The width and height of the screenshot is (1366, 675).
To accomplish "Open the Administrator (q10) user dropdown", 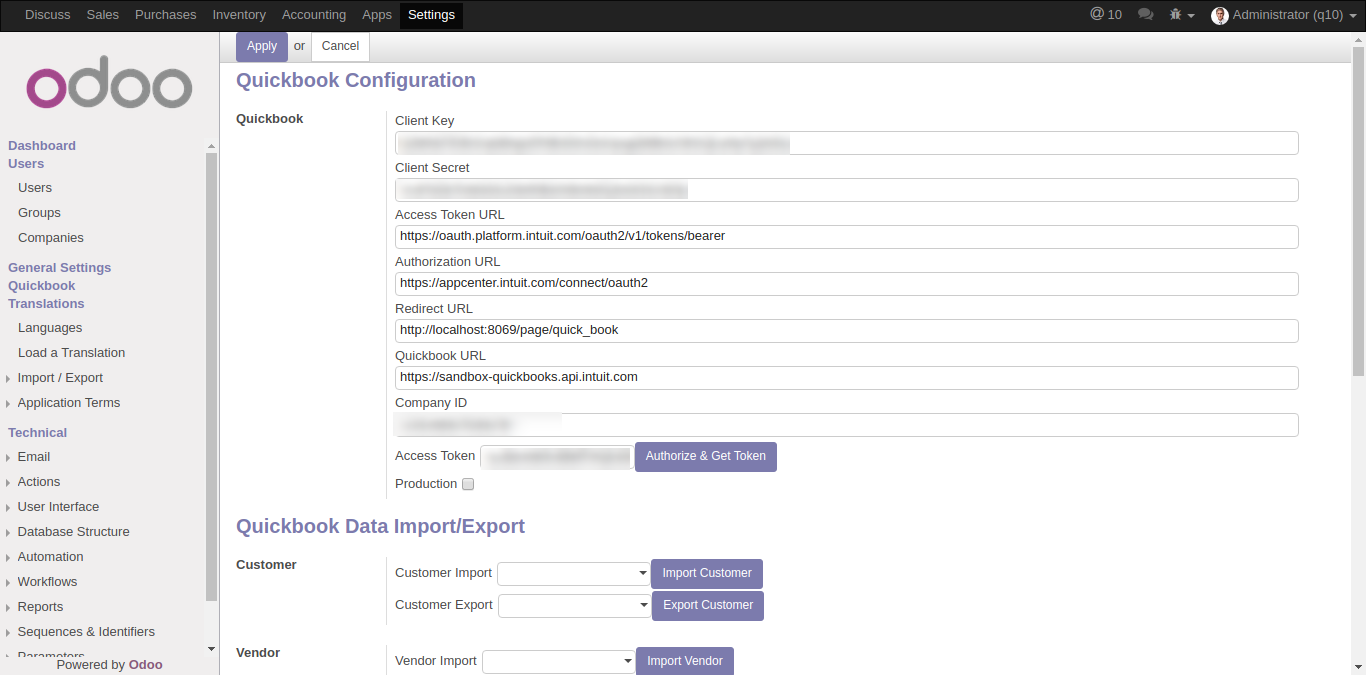I will coord(1284,15).
